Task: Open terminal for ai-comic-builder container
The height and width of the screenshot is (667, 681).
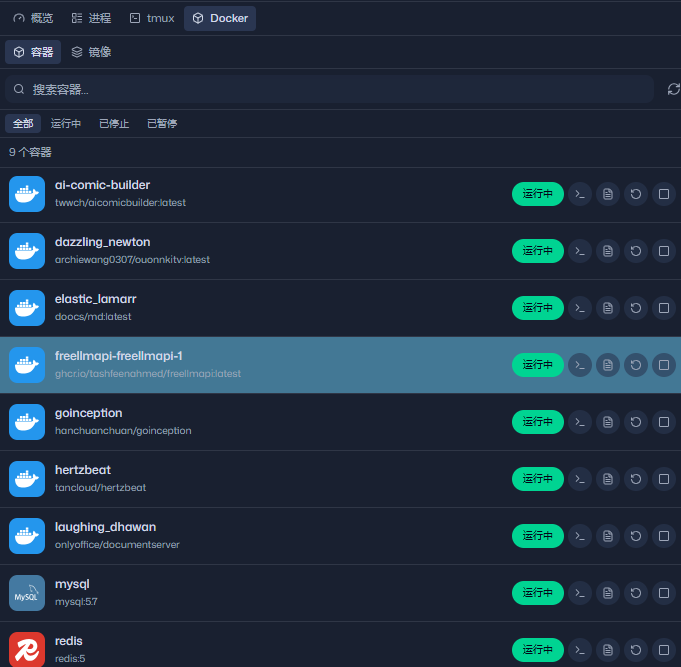Action: [580, 194]
